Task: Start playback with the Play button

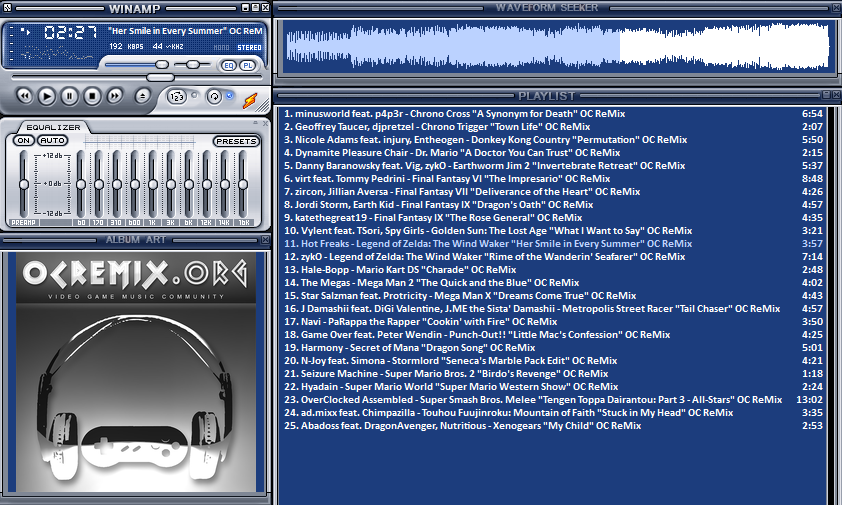Action: coord(47,96)
